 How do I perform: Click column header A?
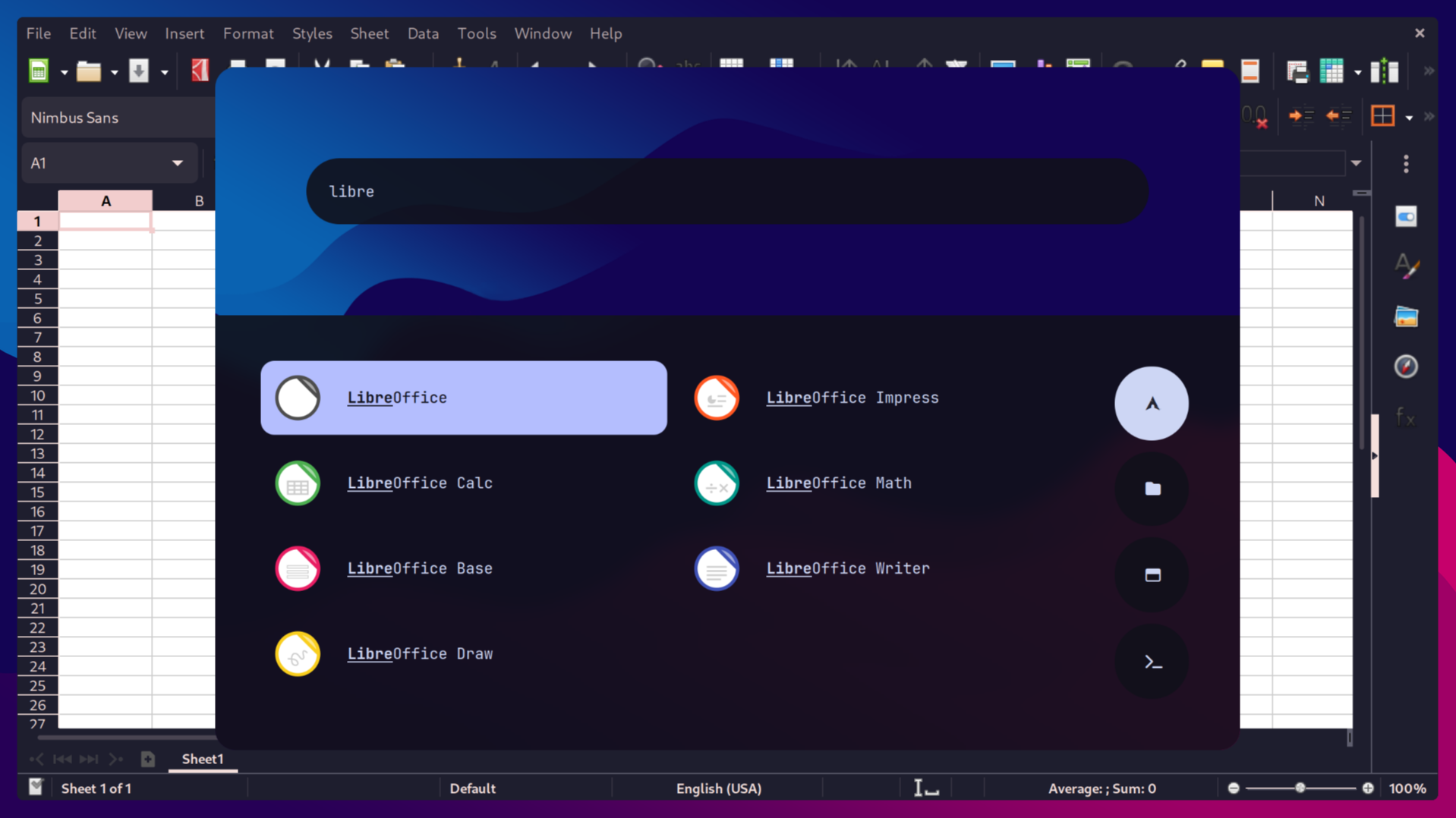[x=106, y=201]
